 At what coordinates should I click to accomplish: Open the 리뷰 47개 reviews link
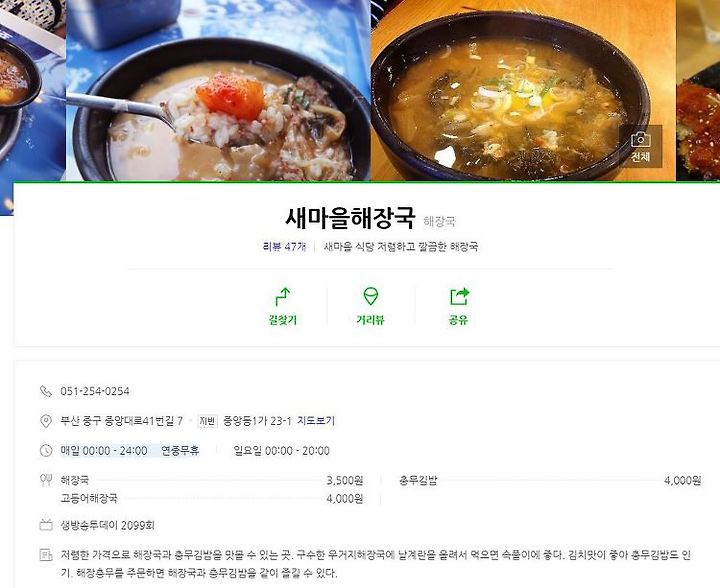pyautogui.click(x=284, y=247)
